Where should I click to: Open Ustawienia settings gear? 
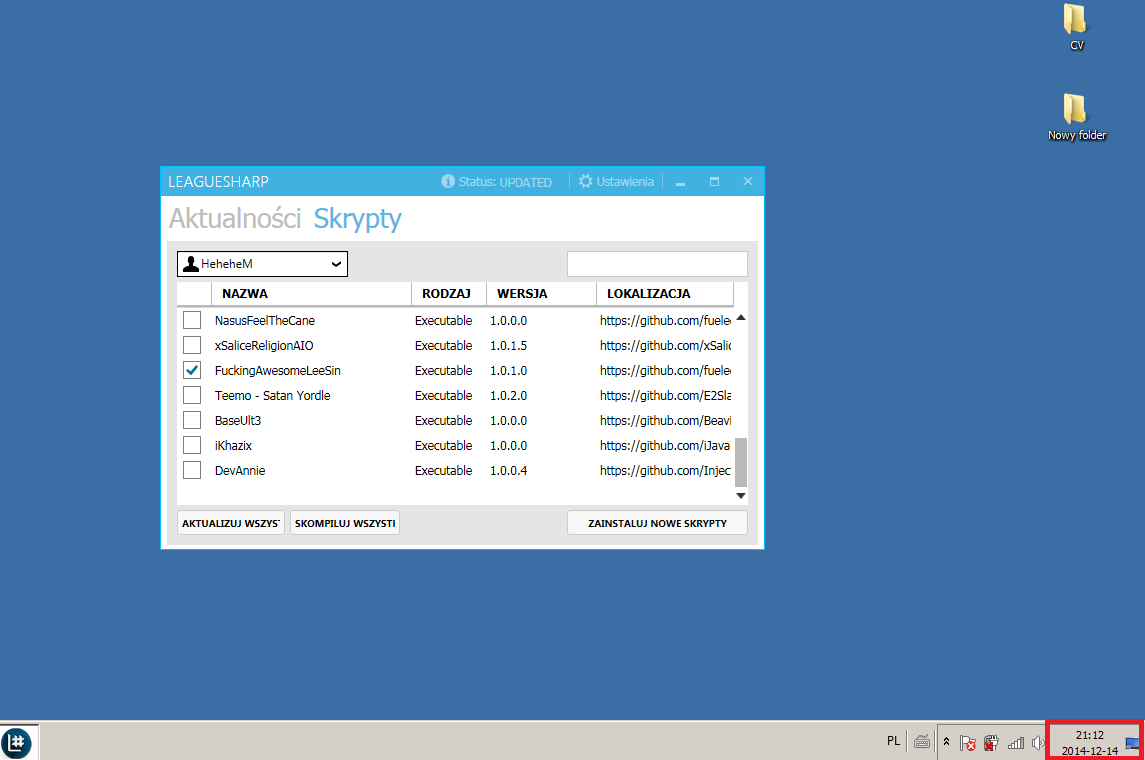[586, 181]
